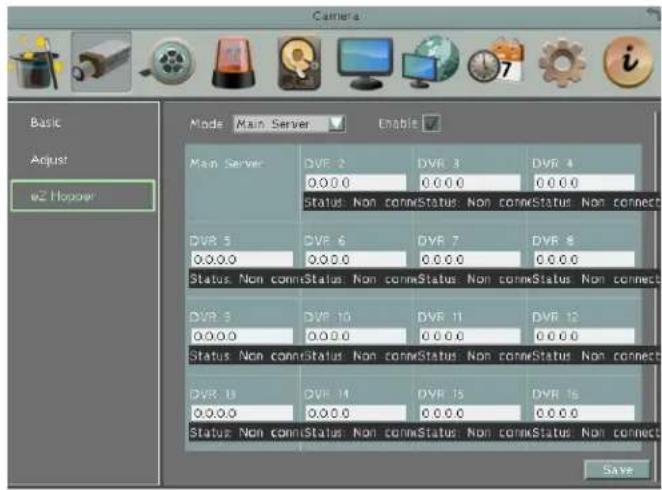
Task: Open the hard disk Storage icon
Action: click(299, 63)
